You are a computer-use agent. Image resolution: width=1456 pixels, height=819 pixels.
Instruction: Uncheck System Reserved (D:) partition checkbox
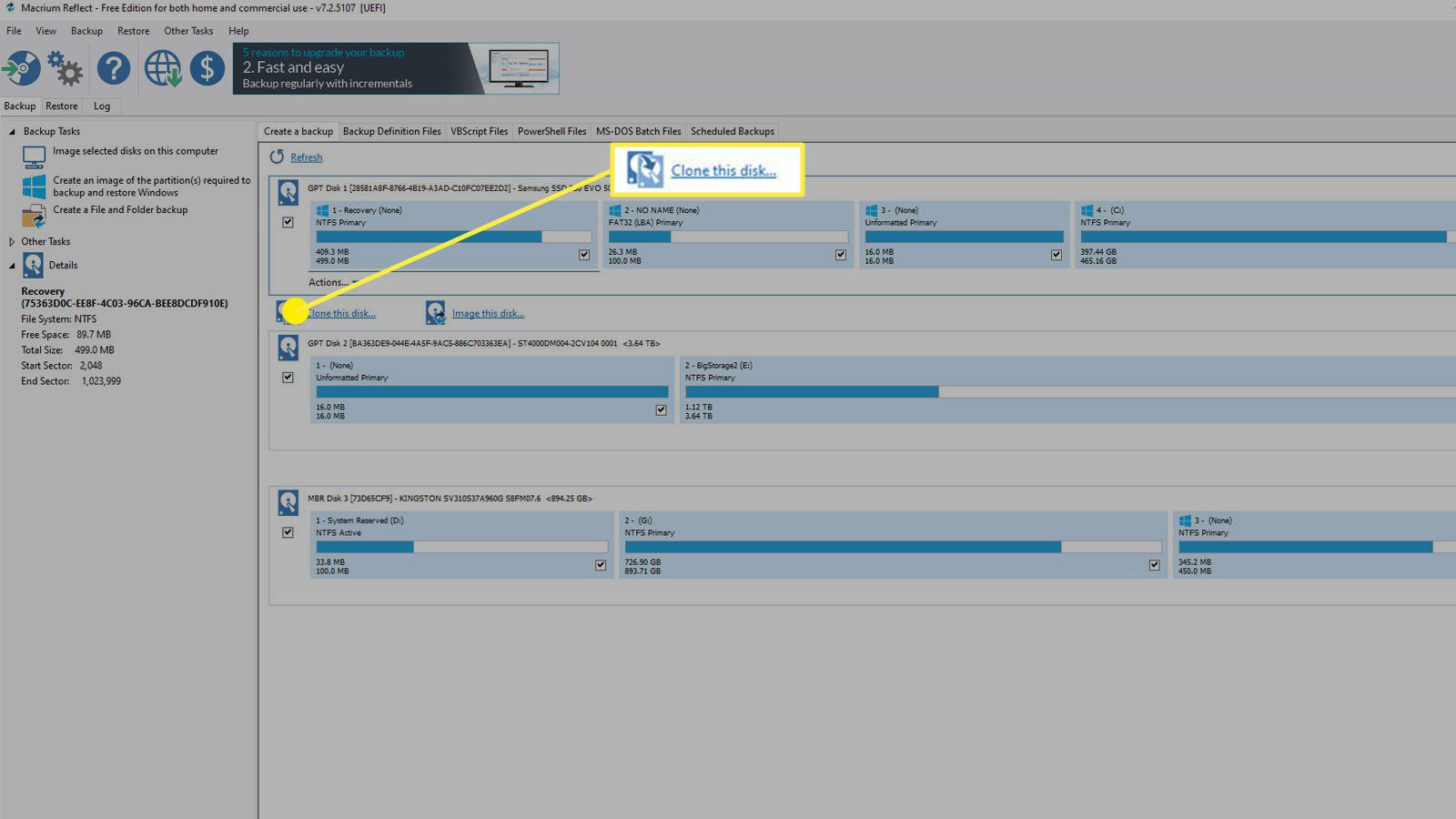[x=601, y=565]
